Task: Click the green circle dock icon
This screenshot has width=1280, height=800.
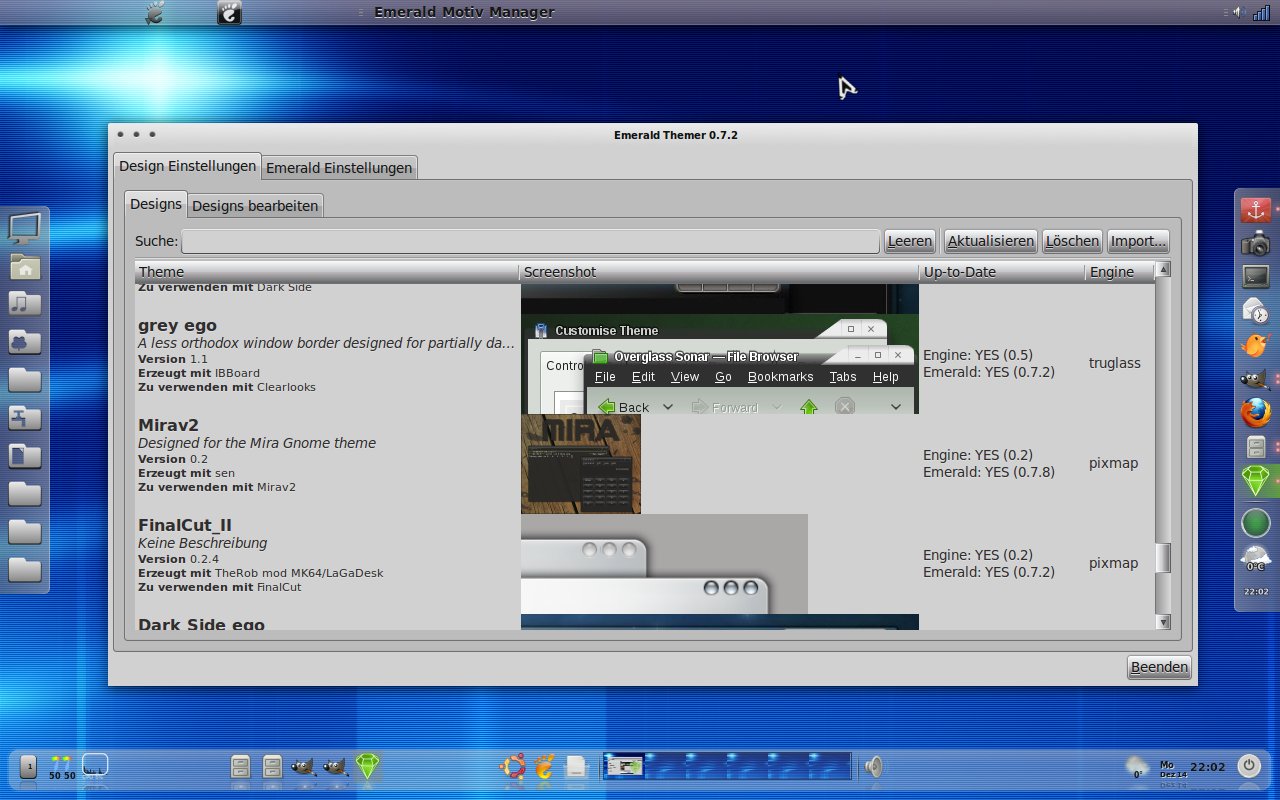Action: (x=1255, y=522)
